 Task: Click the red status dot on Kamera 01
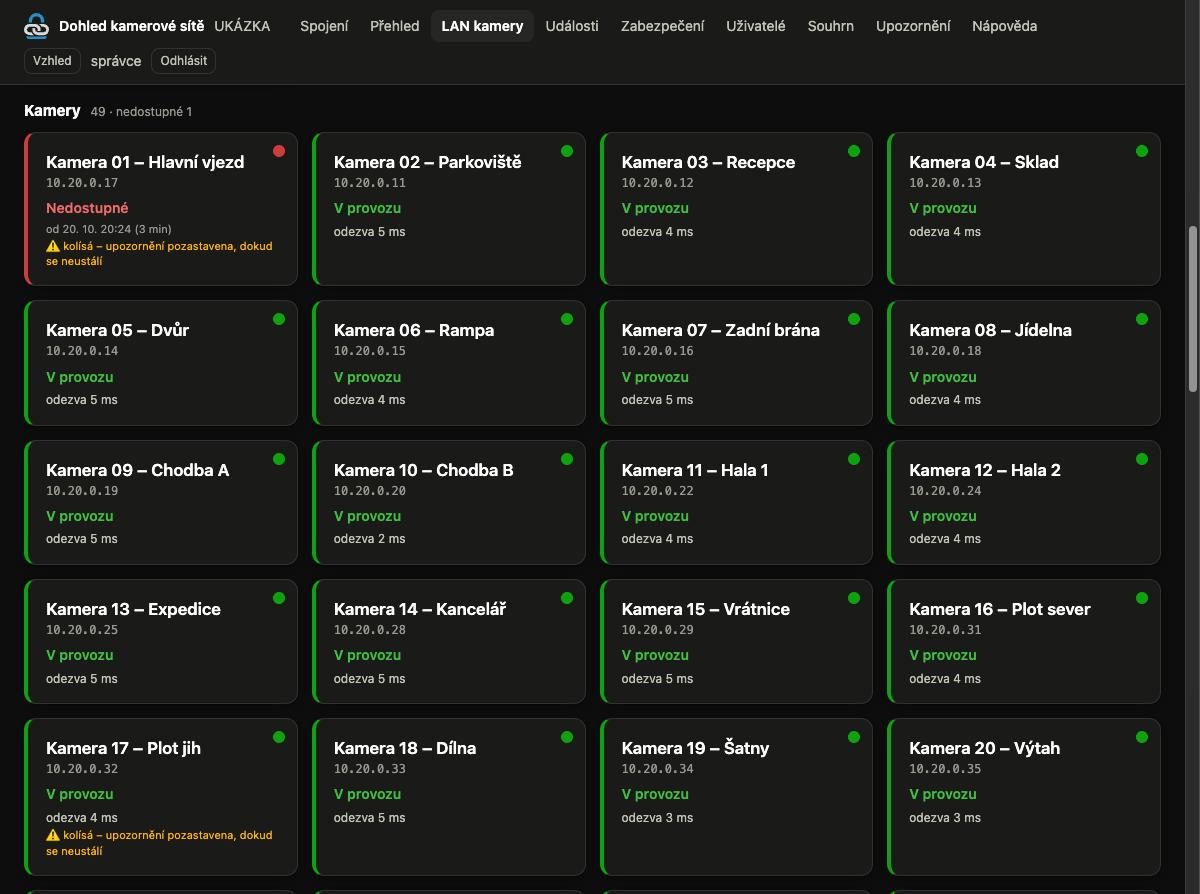pos(279,151)
